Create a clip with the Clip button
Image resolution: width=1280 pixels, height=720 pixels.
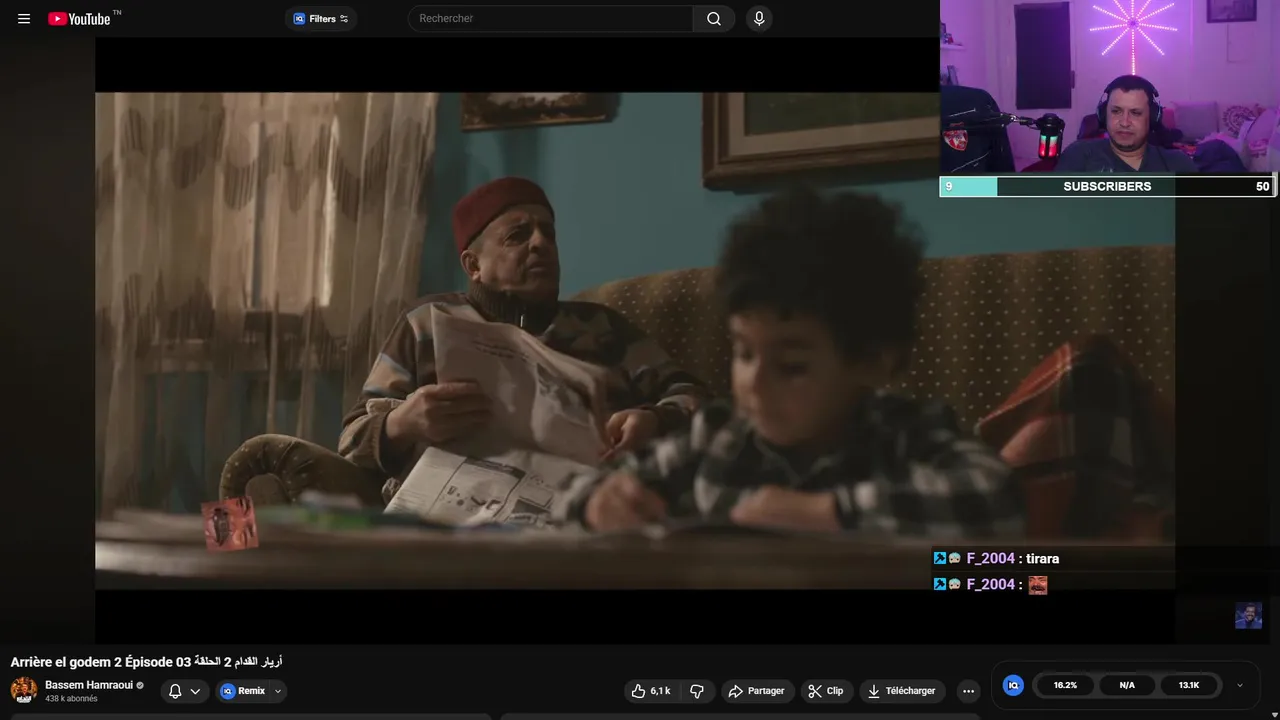[x=826, y=691]
